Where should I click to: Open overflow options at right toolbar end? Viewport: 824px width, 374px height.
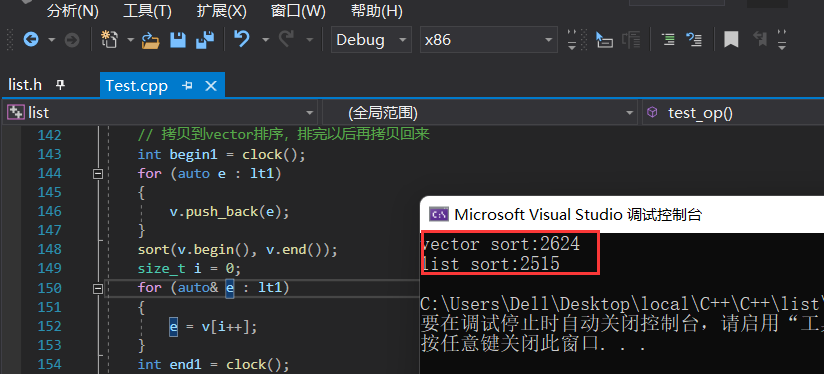click(x=782, y=40)
